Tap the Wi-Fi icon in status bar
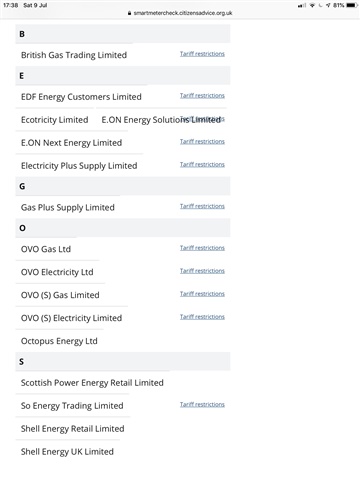 pos(312,5)
